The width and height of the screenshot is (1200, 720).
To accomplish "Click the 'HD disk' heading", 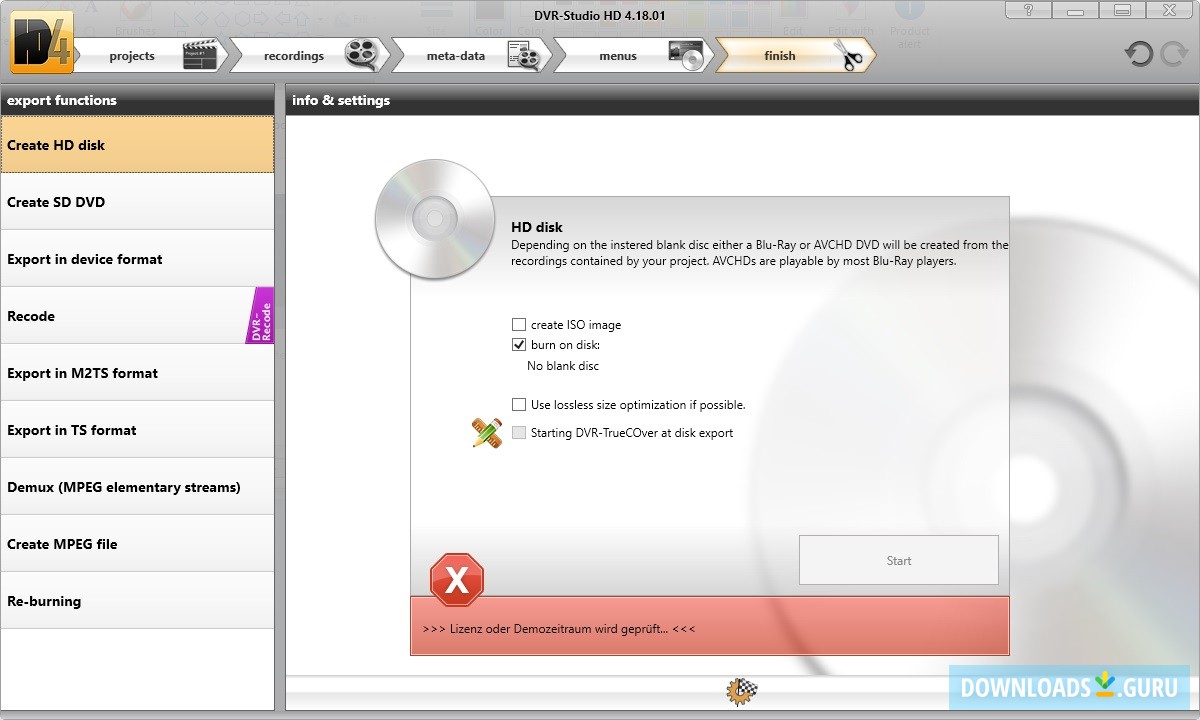I will click(x=537, y=228).
